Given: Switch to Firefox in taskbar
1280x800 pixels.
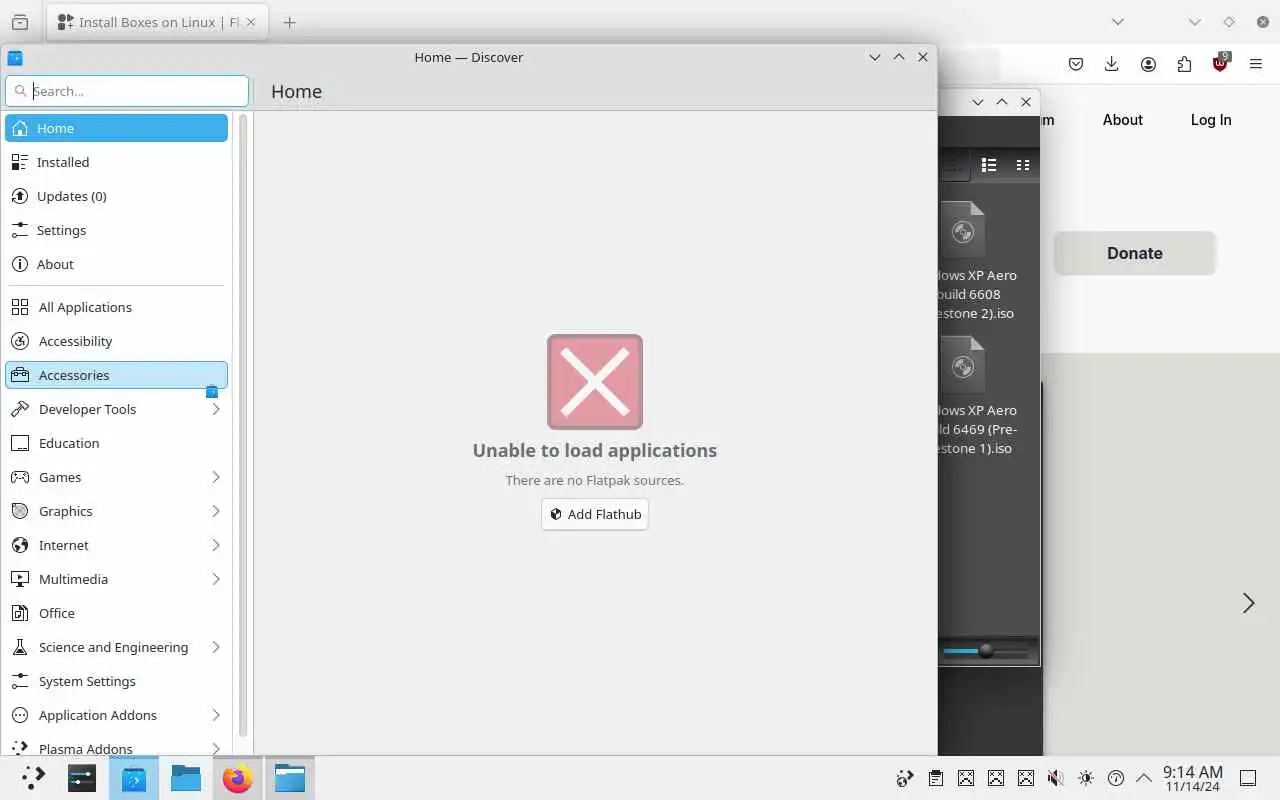Looking at the screenshot, I should (238, 778).
